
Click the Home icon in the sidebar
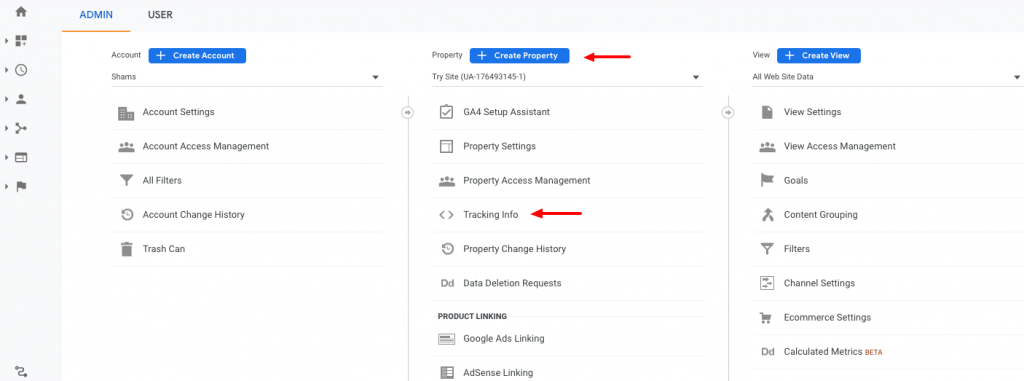pyautogui.click(x=21, y=12)
